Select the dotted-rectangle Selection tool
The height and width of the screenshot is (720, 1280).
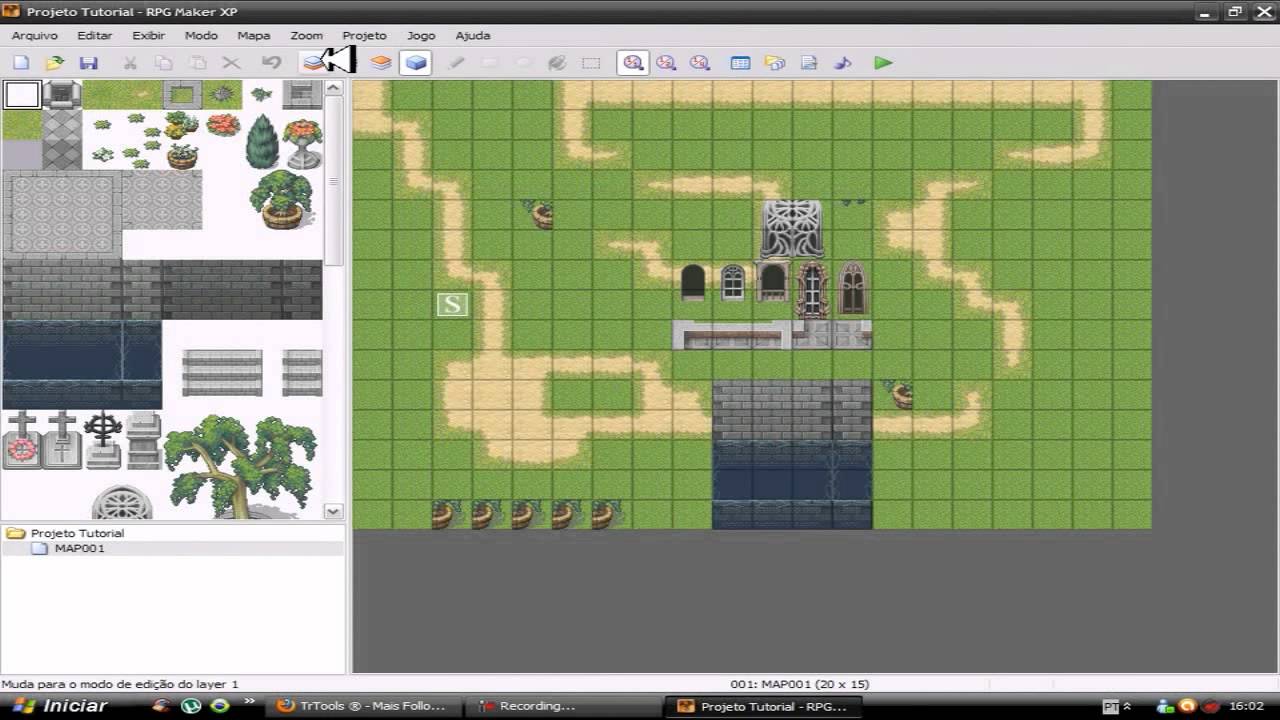click(591, 63)
